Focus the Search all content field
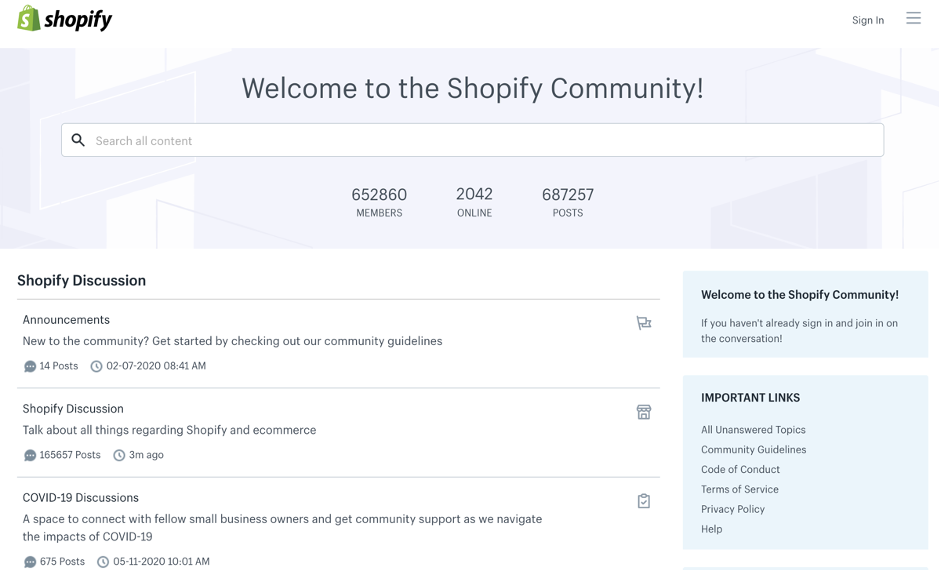 coord(472,140)
